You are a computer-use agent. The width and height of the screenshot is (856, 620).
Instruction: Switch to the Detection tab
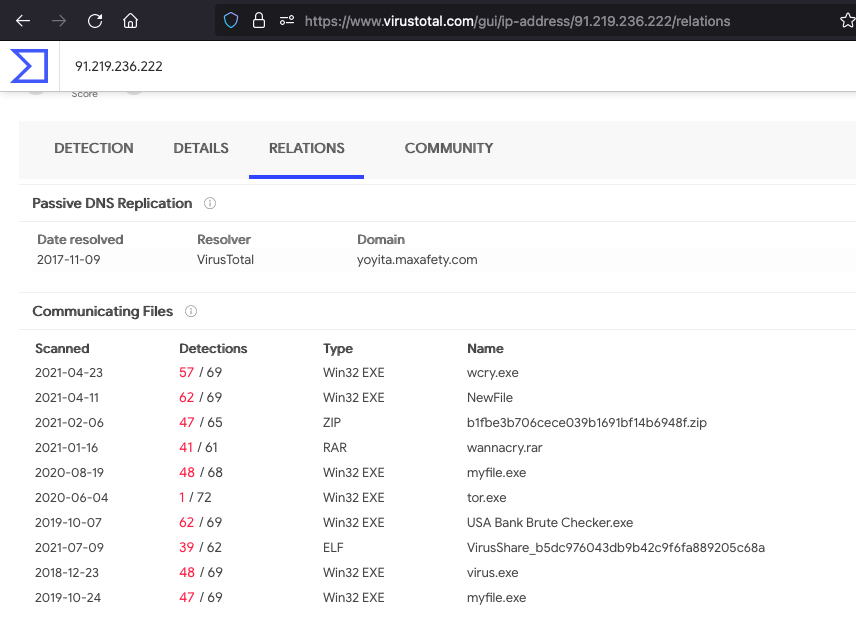pos(94,148)
